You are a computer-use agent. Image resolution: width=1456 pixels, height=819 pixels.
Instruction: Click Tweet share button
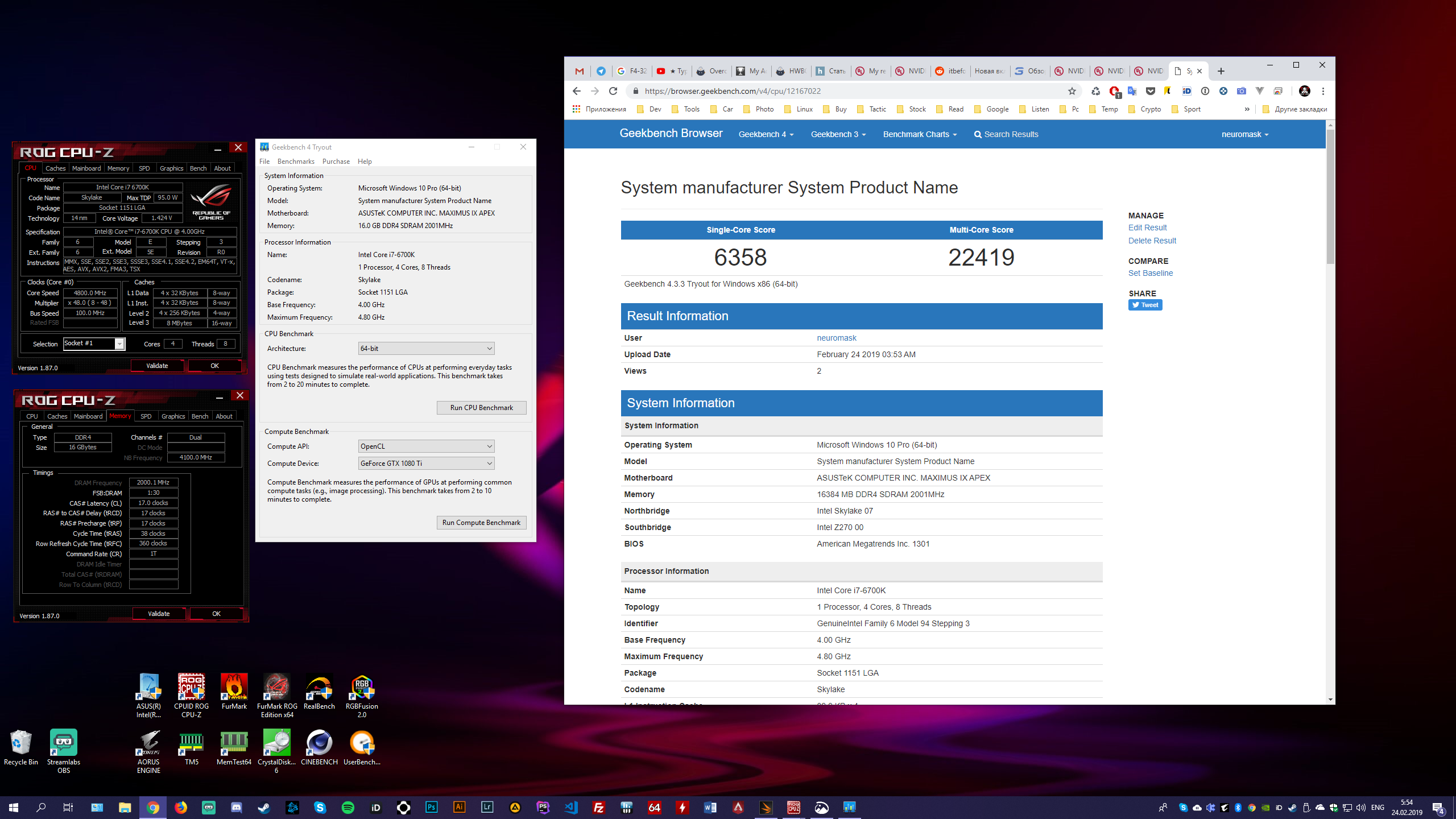(x=1145, y=305)
